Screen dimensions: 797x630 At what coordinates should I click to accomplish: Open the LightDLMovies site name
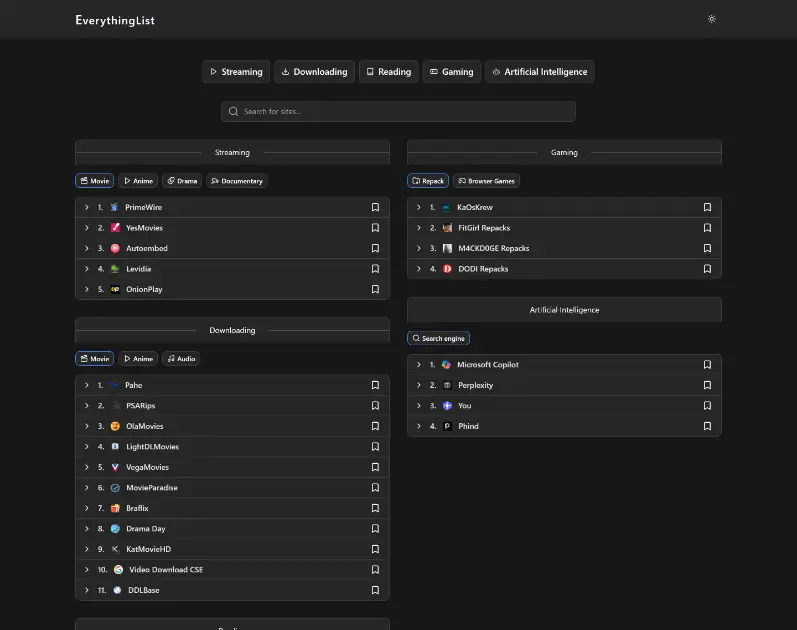pyautogui.click(x=152, y=446)
